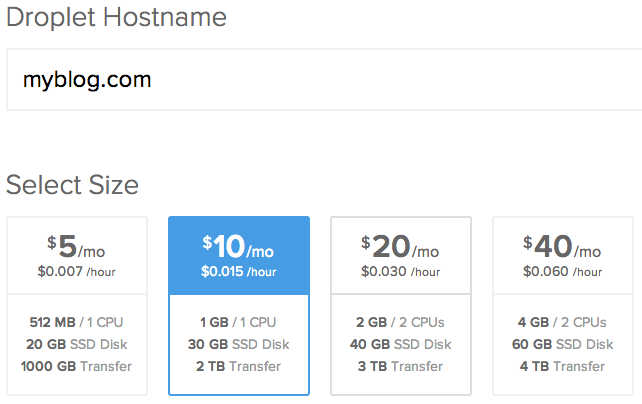Image resolution: width=642 pixels, height=404 pixels.
Task: Click the Select Size heading
Action: (x=72, y=185)
